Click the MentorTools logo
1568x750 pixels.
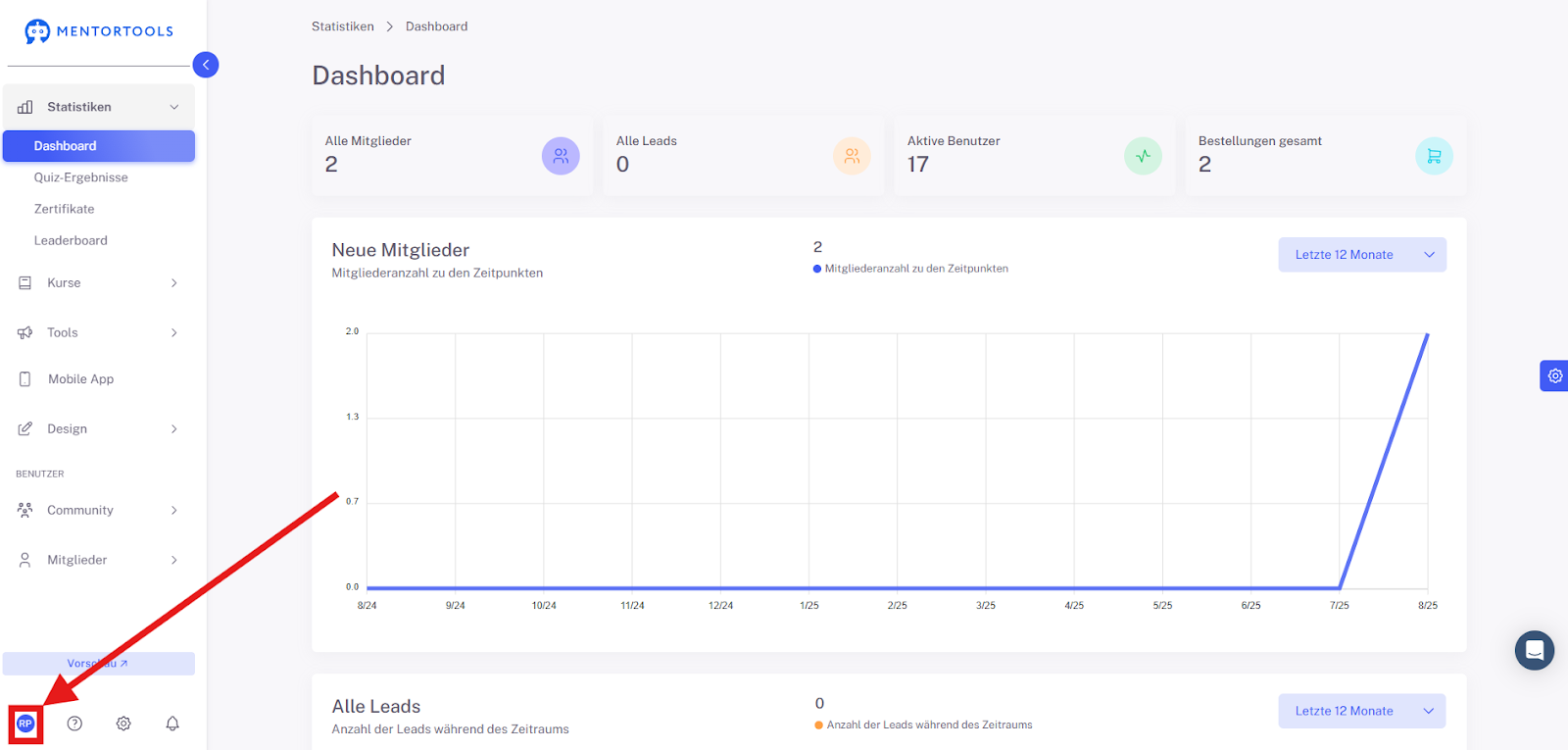[99, 31]
